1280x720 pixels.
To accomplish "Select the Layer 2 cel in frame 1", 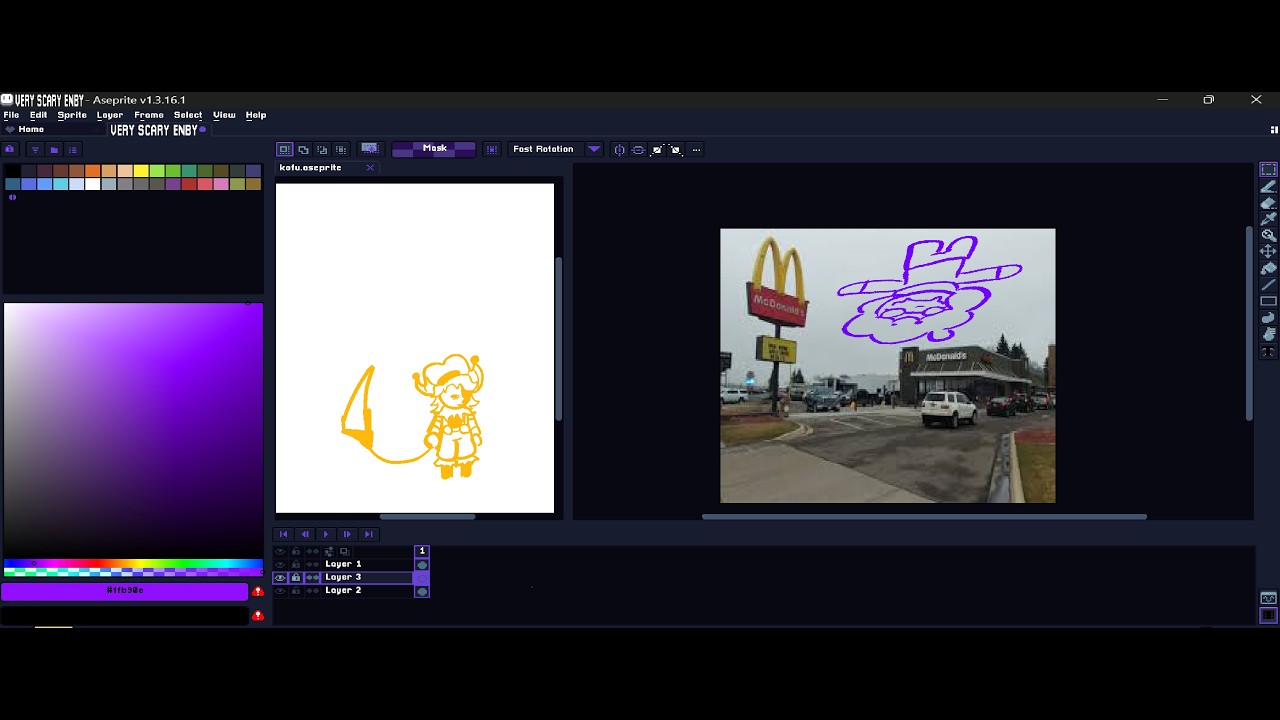I will [x=422, y=591].
